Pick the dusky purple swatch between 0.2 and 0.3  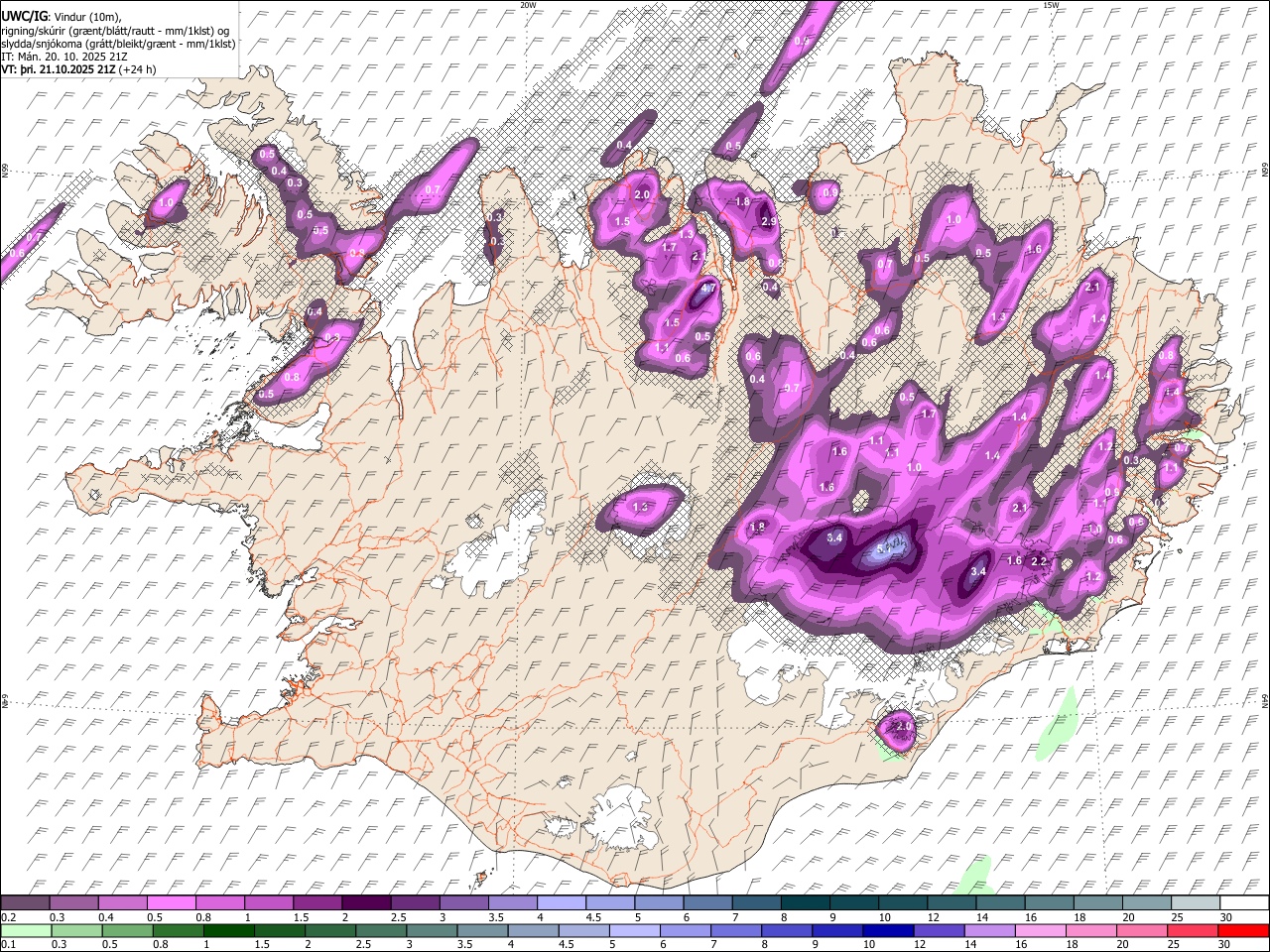(25, 903)
